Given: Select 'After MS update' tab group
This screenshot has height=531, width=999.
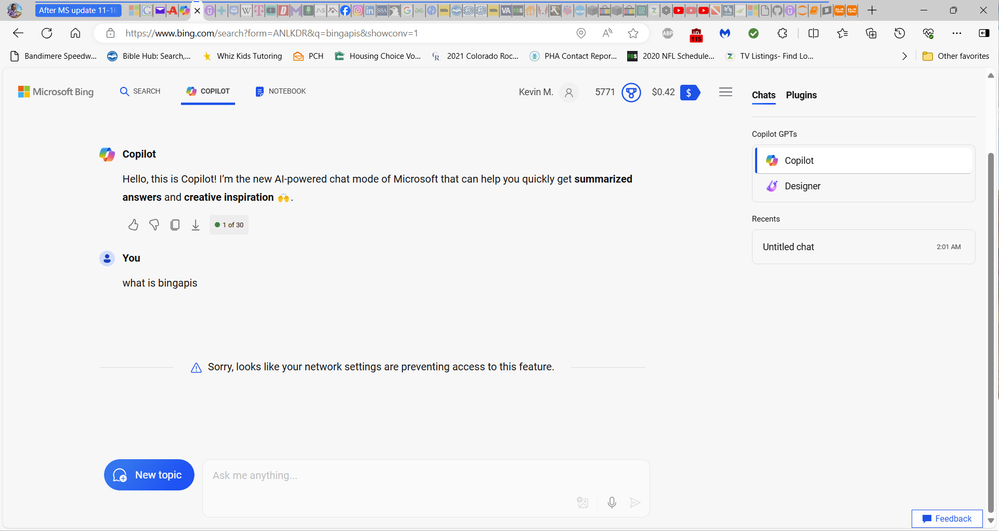Looking at the screenshot, I should (x=78, y=10).
